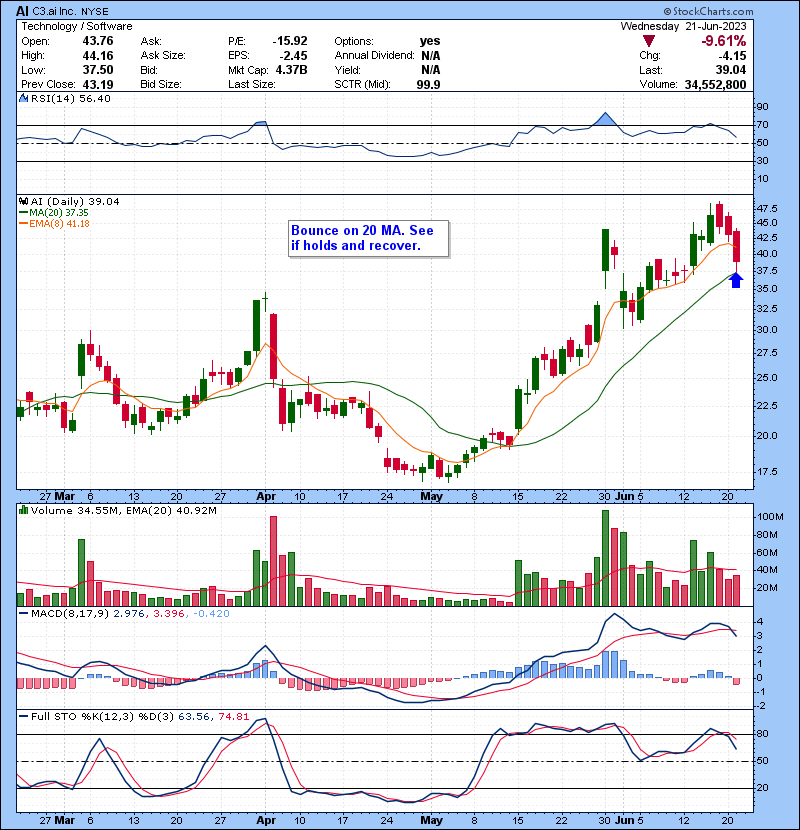Click the 47.5 price axis label
Image resolution: width=800 pixels, height=830 pixels.
click(767, 208)
